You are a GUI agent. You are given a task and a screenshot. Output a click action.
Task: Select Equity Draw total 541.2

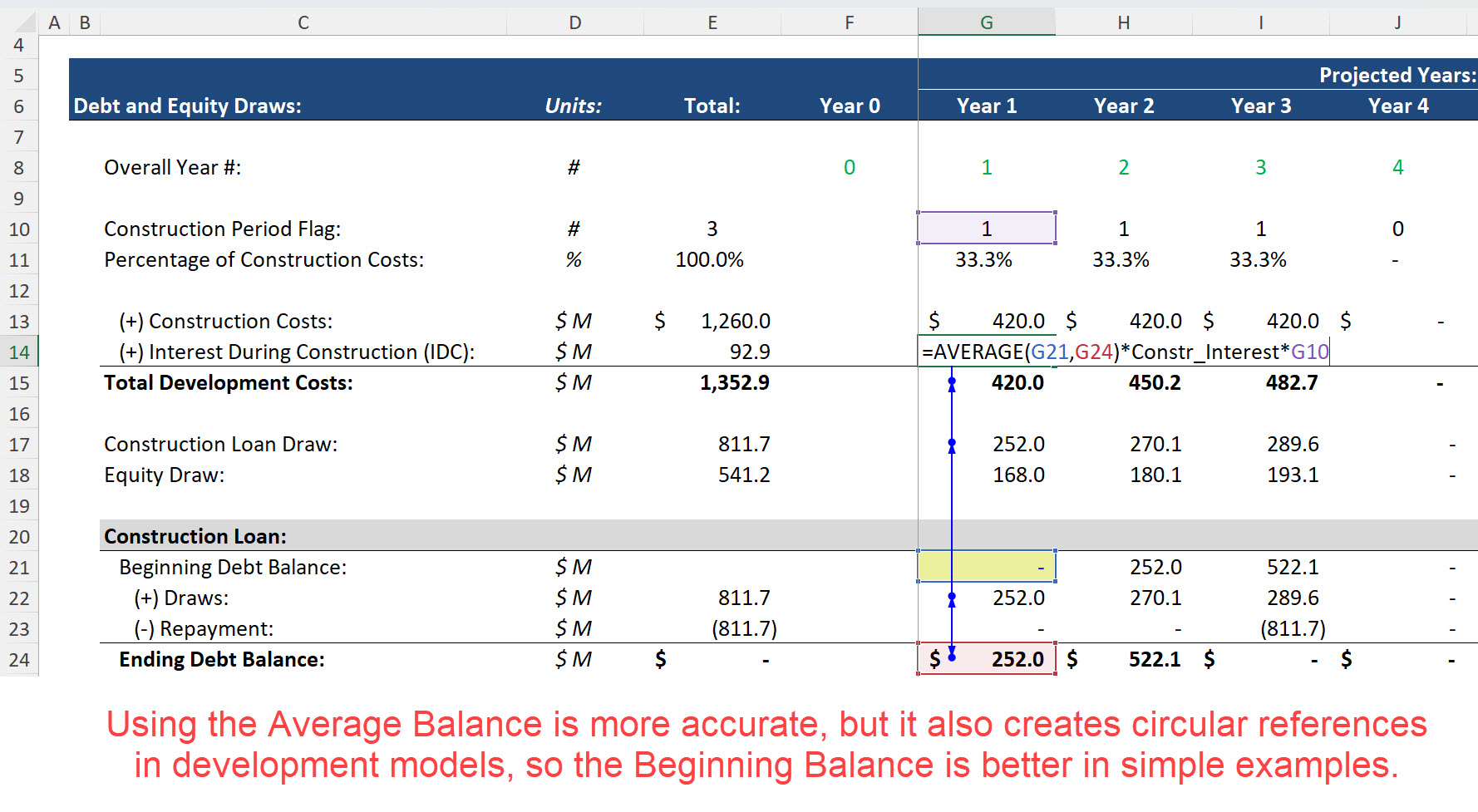pyautogui.click(x=744, y=475)
